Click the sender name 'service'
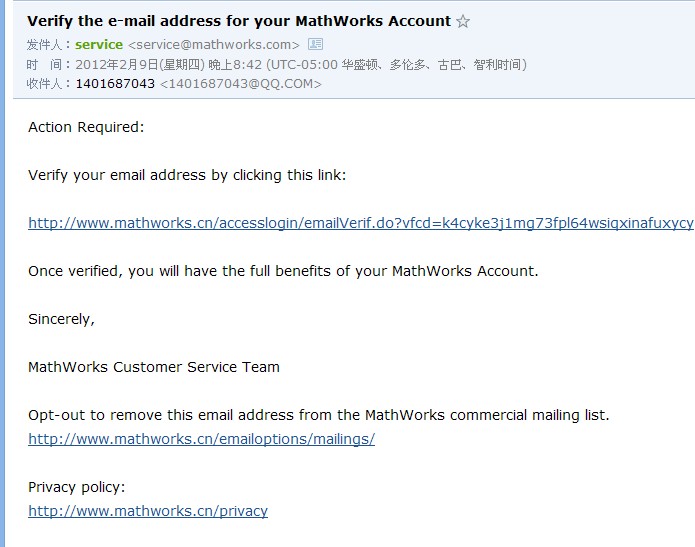This screenshot has height=547, width=695. [99, 44]
